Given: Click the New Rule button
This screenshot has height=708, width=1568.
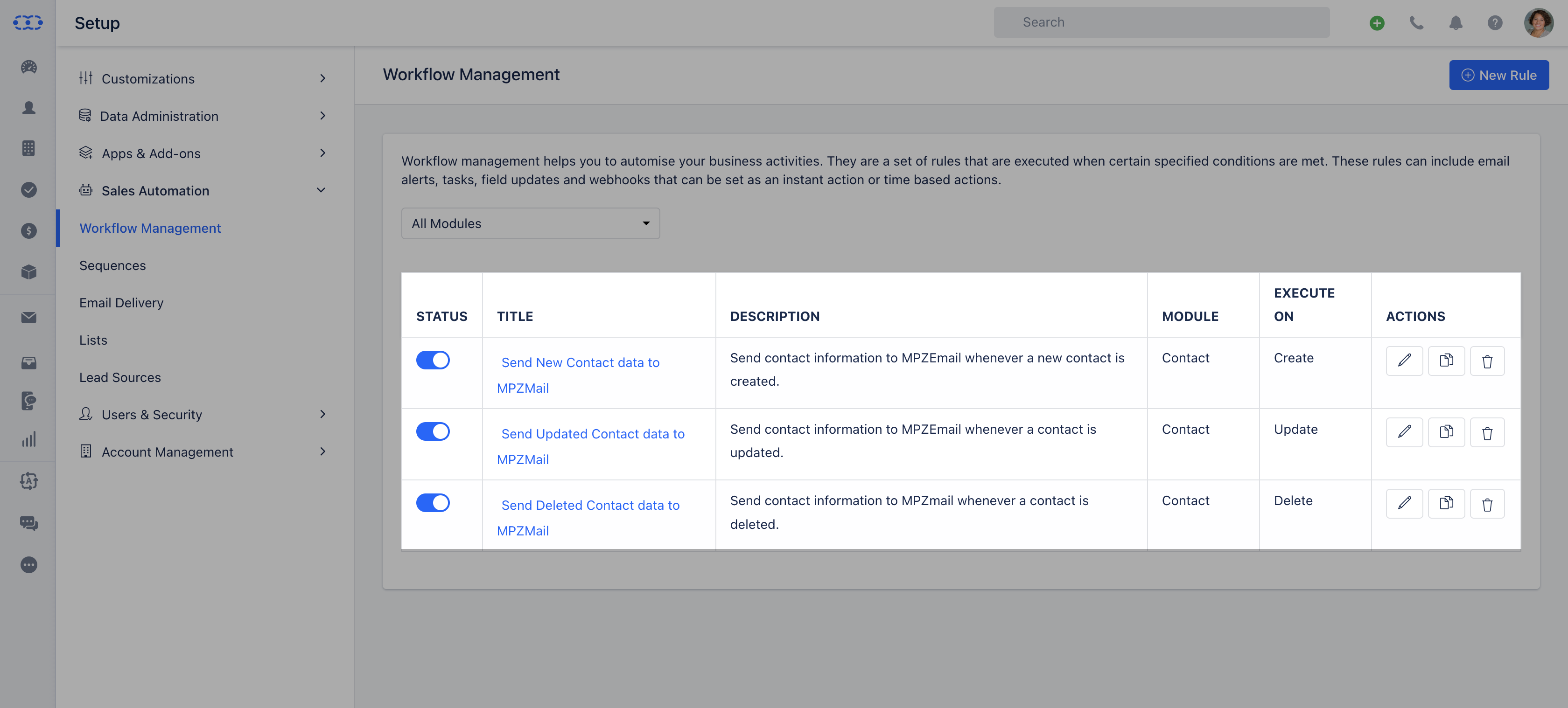Looking at the screenshot, I should point(1498,75).
